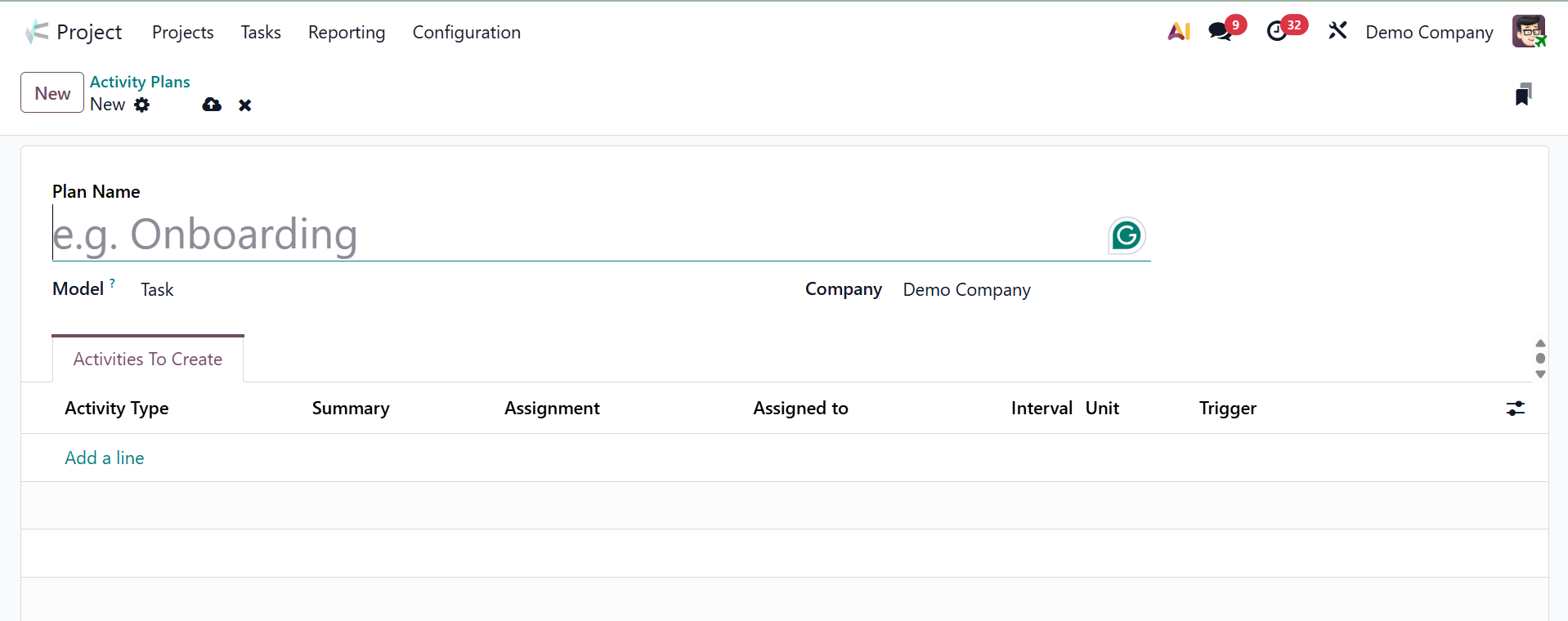Open the activities clock icon
The width and height of the screenshot is (1568, 621).
1276,32
